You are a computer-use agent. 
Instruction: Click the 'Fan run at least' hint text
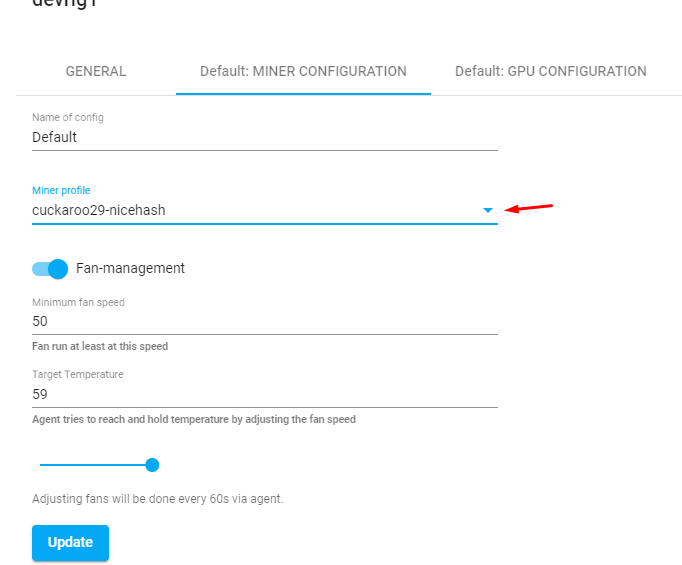pyautogui.click(x=100, y=346)
